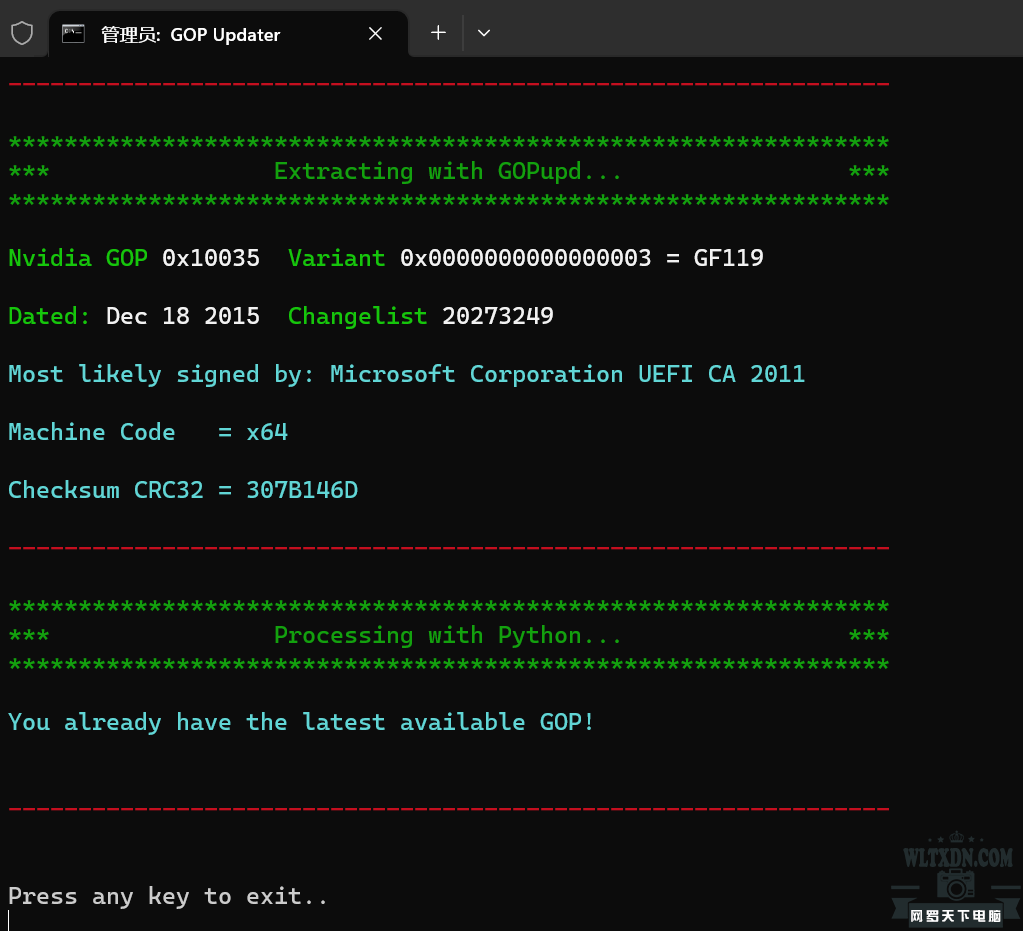Click the shield icon in the title bar
Screen dimensions: 1023x931
coord(22,33)
